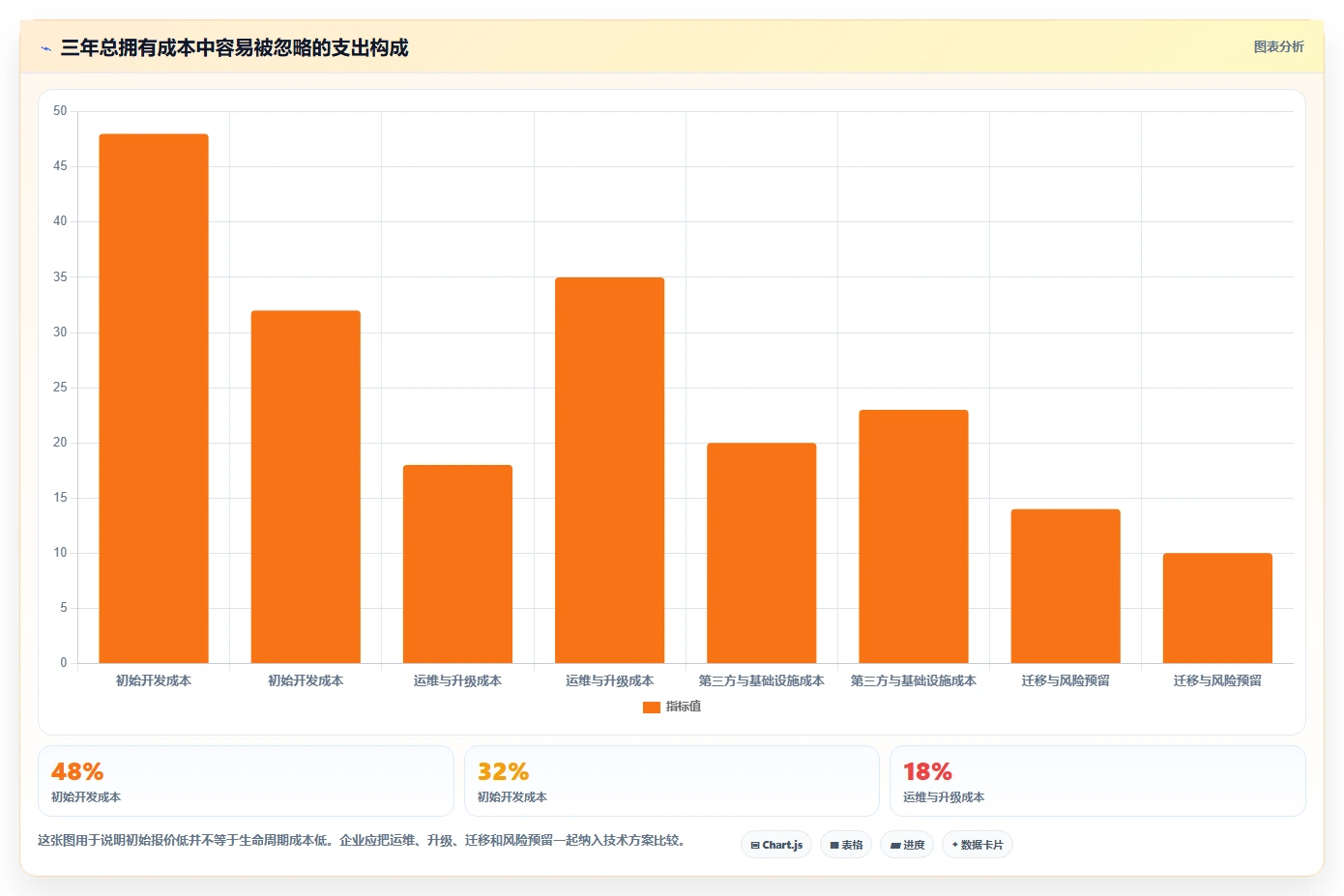Click the 运维与升级成本 label under 18%

(944, 797)
